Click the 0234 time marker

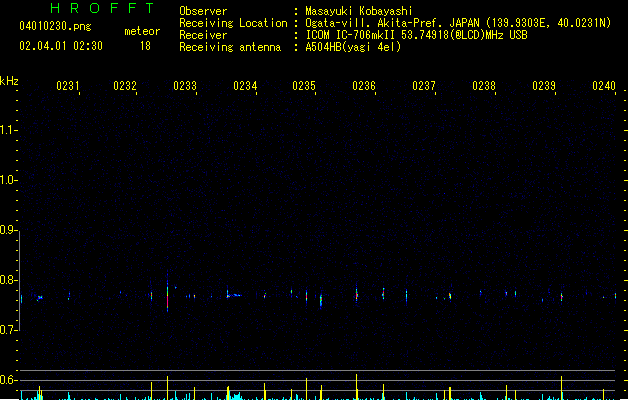point(245,85)
